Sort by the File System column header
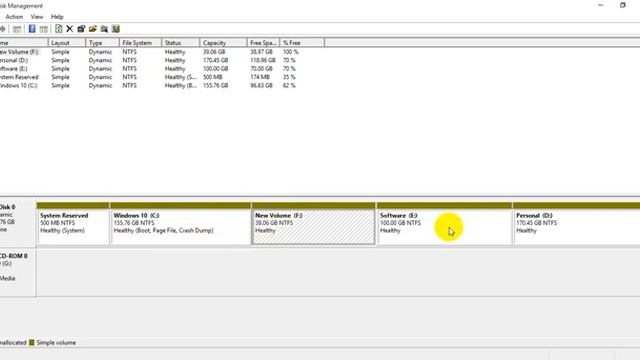 pyautogui.click(x=140, y=42)
